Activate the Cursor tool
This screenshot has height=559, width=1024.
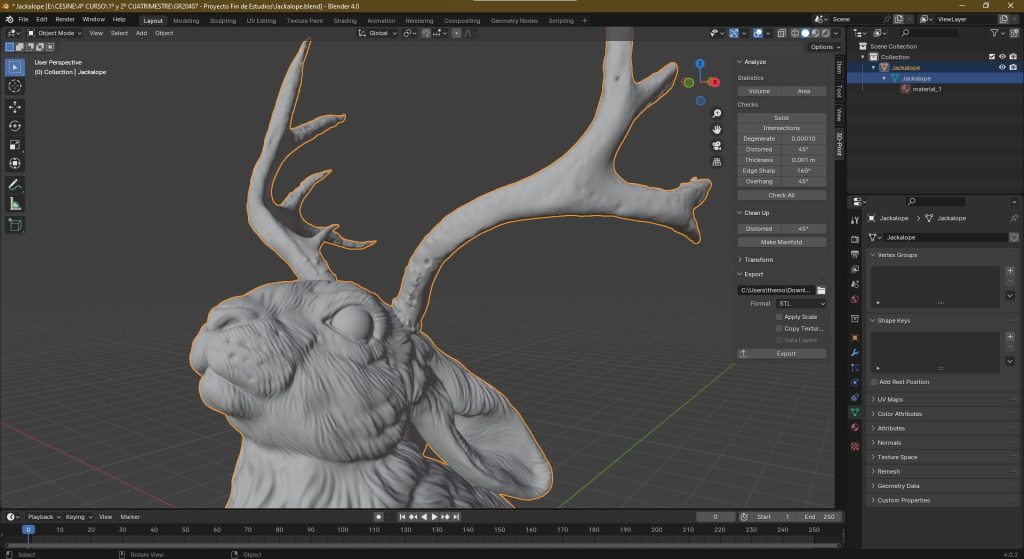click(15, 86)
